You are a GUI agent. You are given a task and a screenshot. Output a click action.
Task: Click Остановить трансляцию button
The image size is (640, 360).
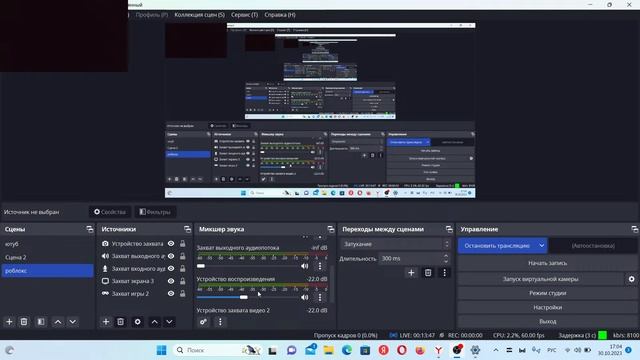[x=497, y=246]
